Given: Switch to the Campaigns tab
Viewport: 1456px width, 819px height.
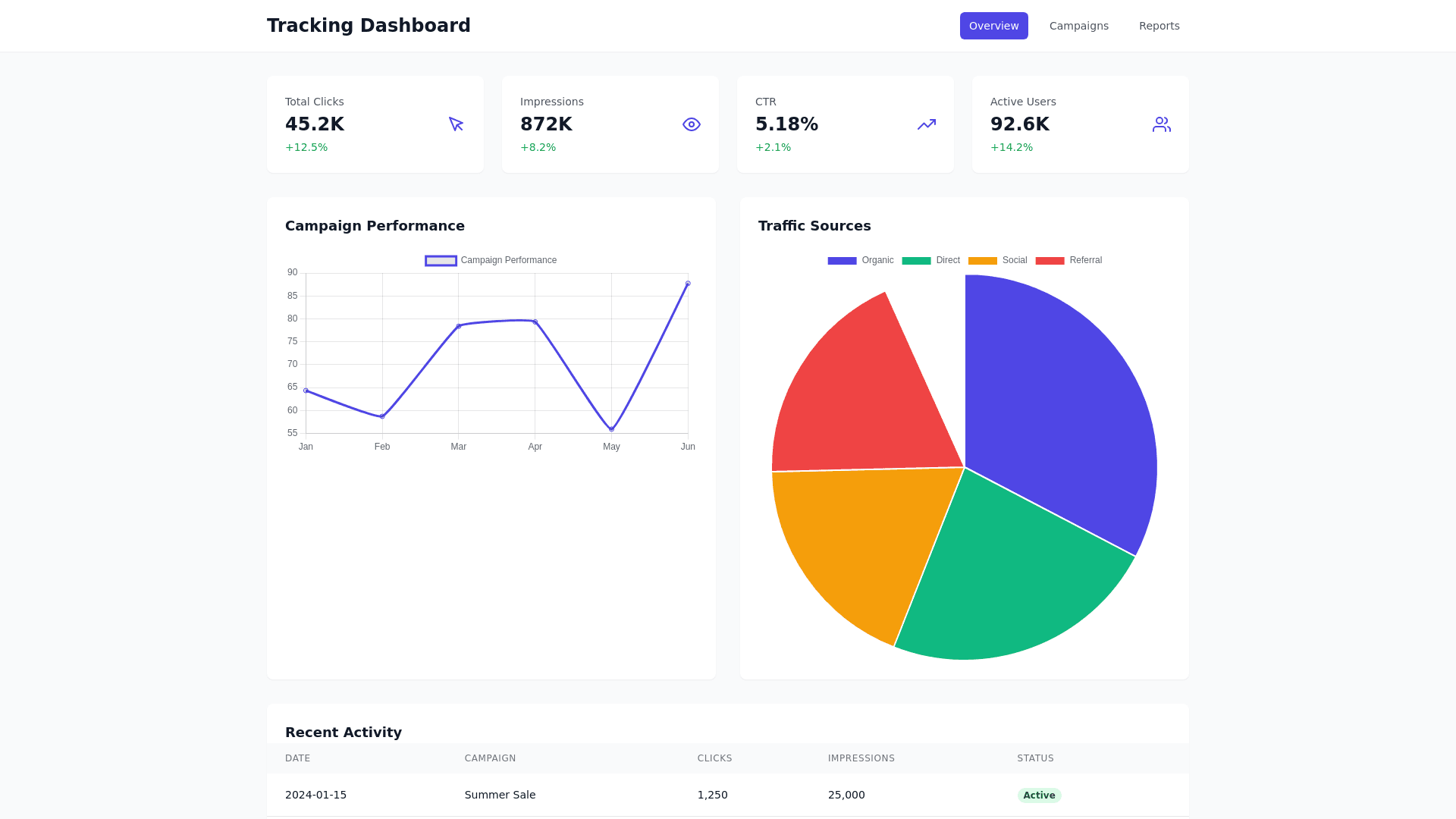Looking at the screenshot, I should 1078,25.
